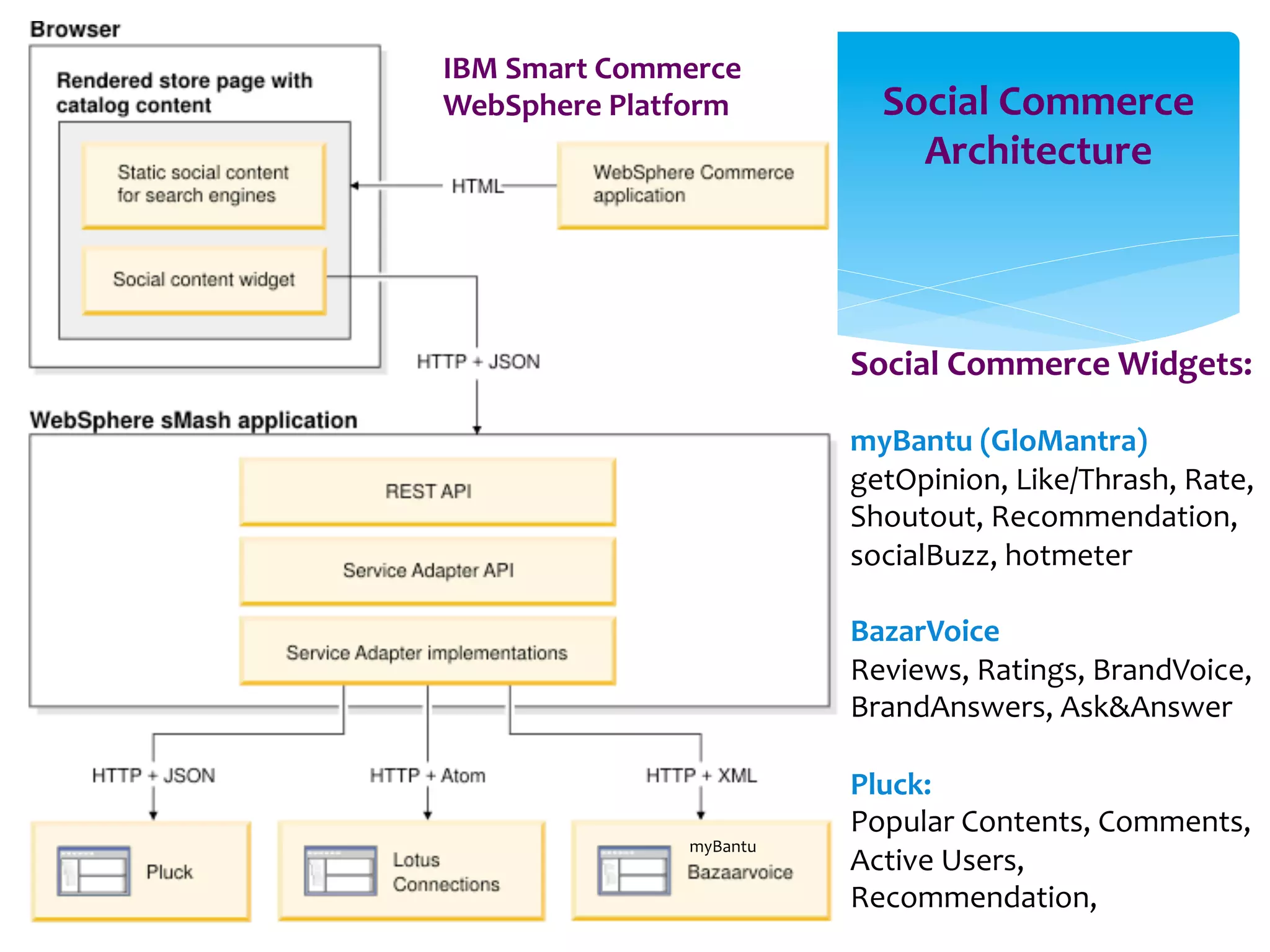Click the 'Social Commerce Architecture' title
The image size is (1270, 952).
[1038, 126]
